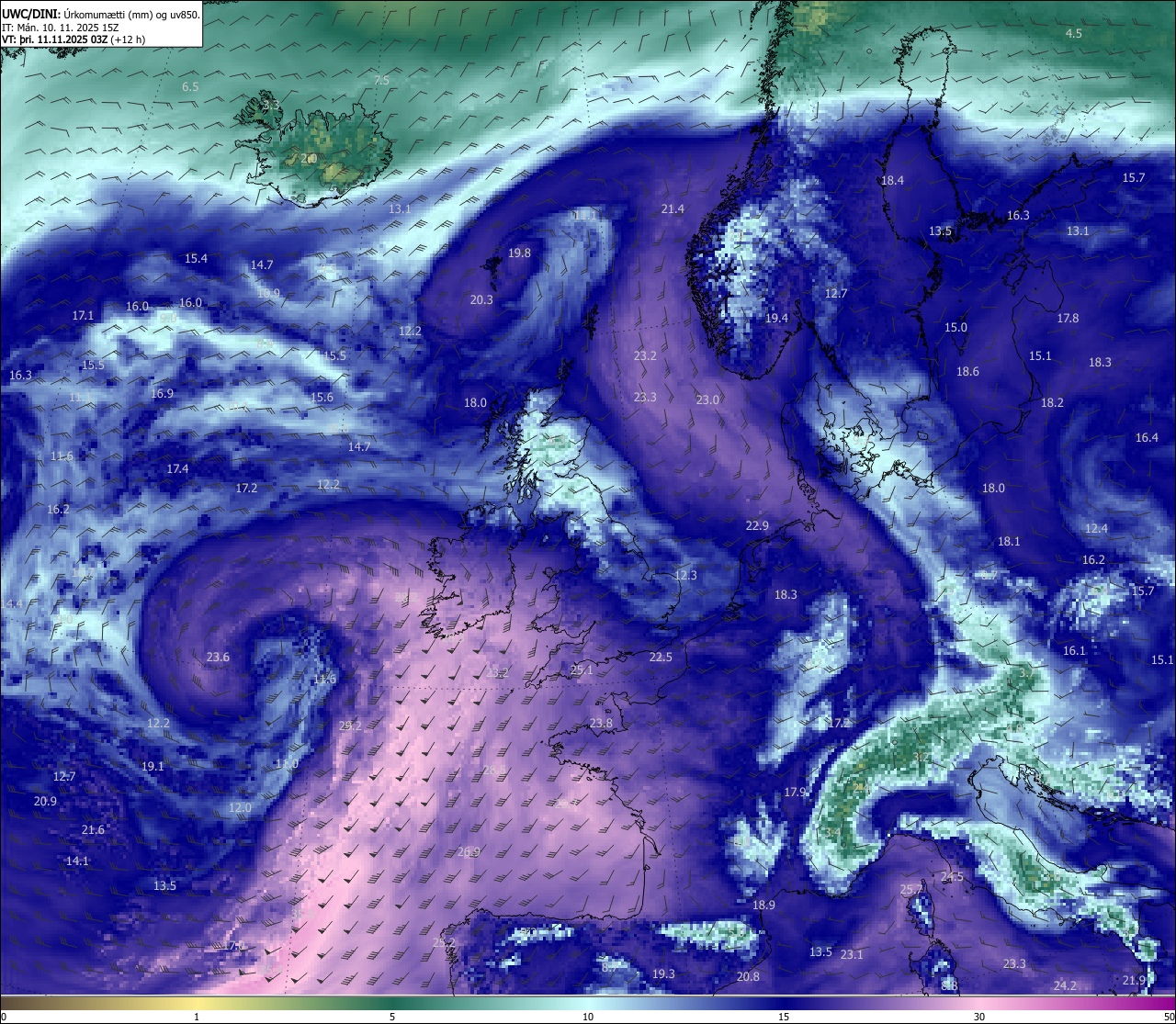This screenshot has height=1024, width=1176.
Task: Select the 22.5 value near Dover Strait
Action: pyautogui.click(x=661, y=658)
